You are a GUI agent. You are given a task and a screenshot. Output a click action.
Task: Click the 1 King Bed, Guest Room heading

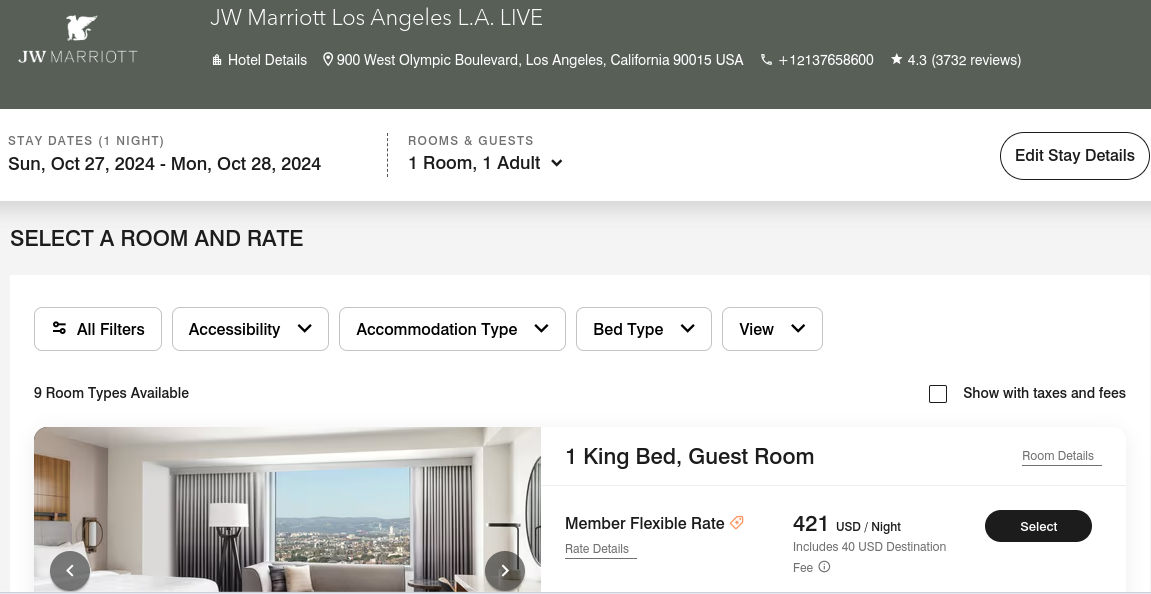(689, 457)
